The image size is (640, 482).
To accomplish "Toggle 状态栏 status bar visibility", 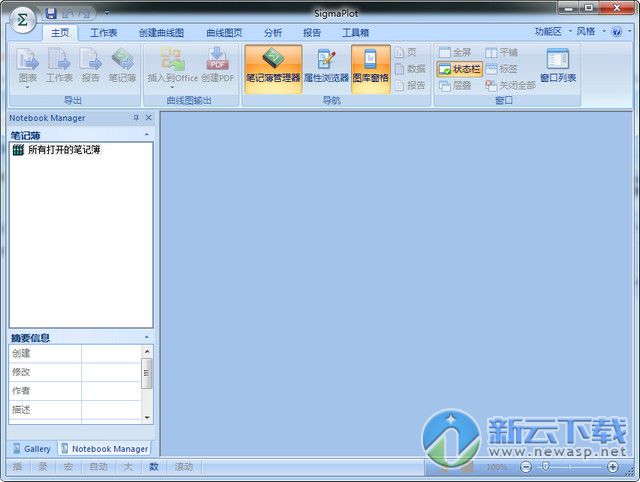I will [460, 69].
